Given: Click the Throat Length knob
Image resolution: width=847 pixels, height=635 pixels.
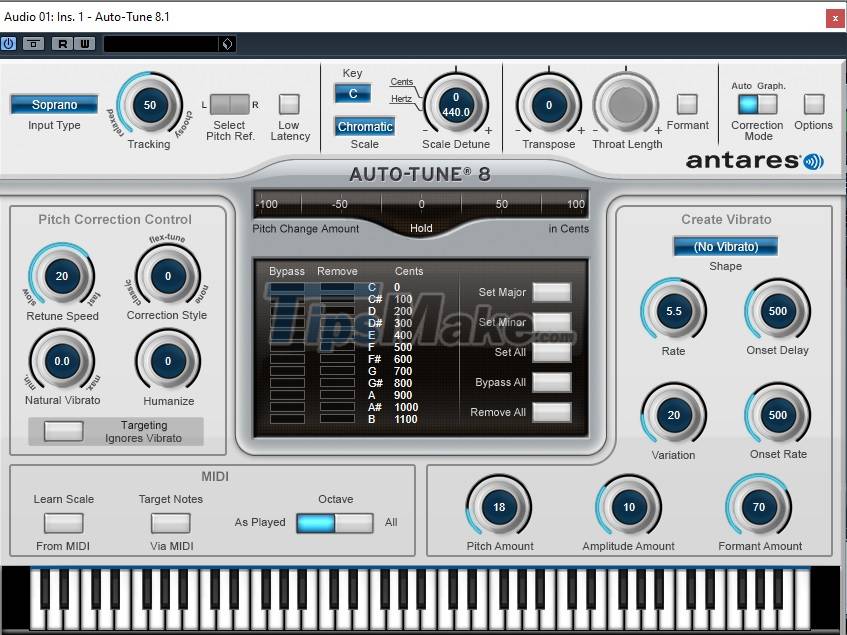Looking at the screenshot, I should (x=626, y=106).
